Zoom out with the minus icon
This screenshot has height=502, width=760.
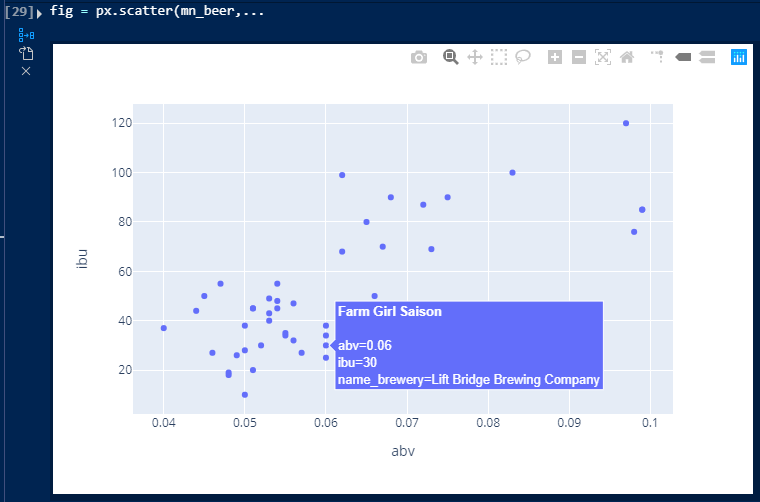(579, 57)
